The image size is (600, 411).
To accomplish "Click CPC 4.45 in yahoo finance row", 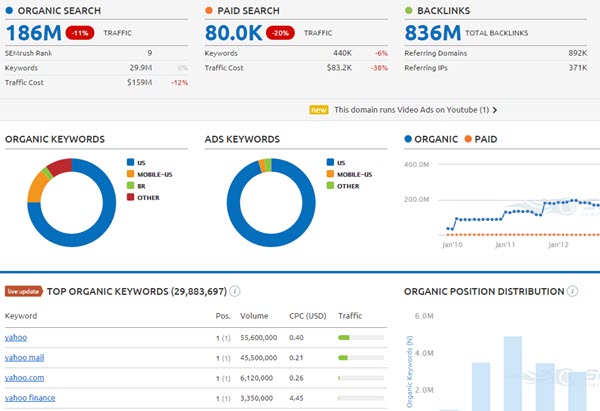I will (x=296, y=398).
